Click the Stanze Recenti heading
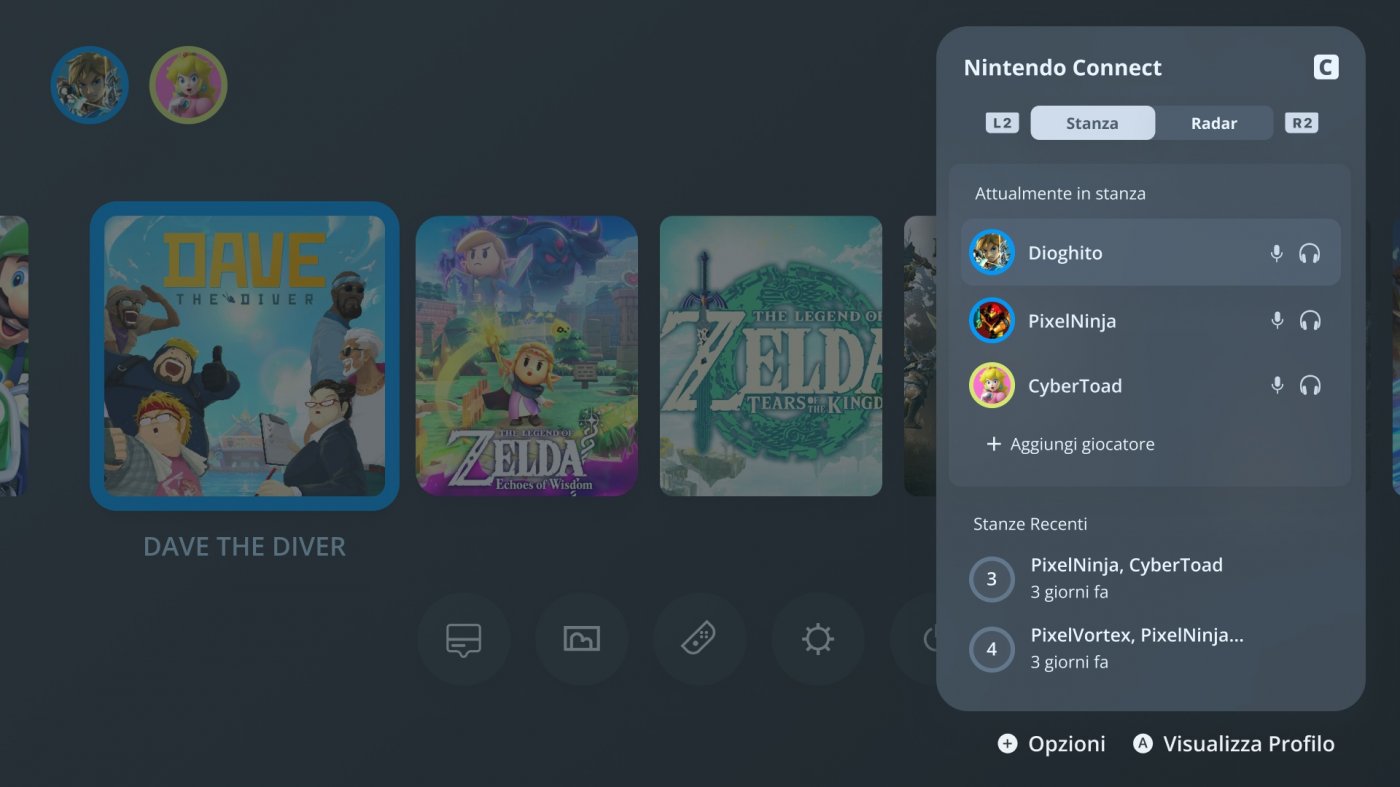This screenshot has width=1400, height=787. click(x=1030, y=524)
